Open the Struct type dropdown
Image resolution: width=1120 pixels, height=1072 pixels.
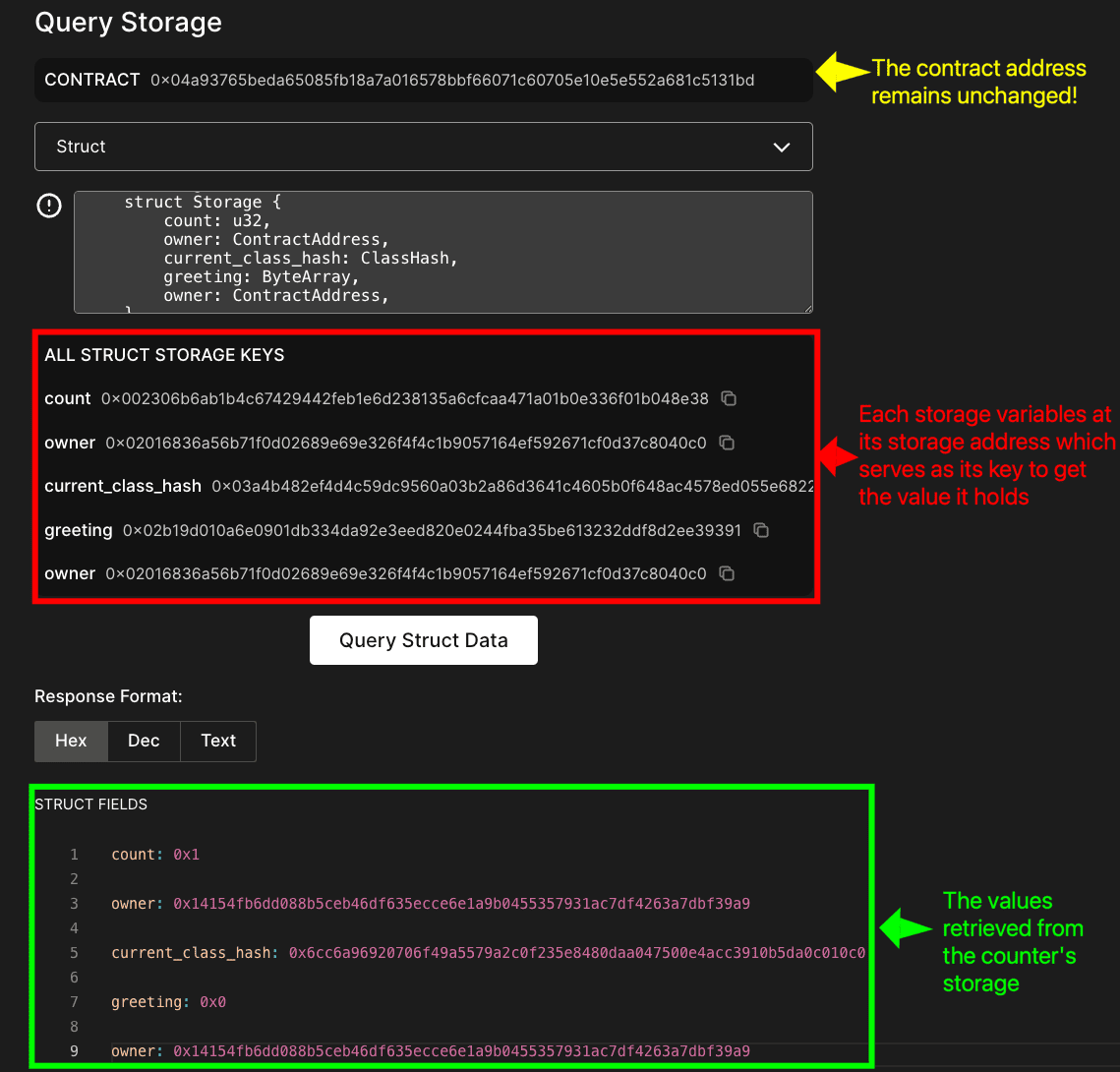tap(424, 147)
